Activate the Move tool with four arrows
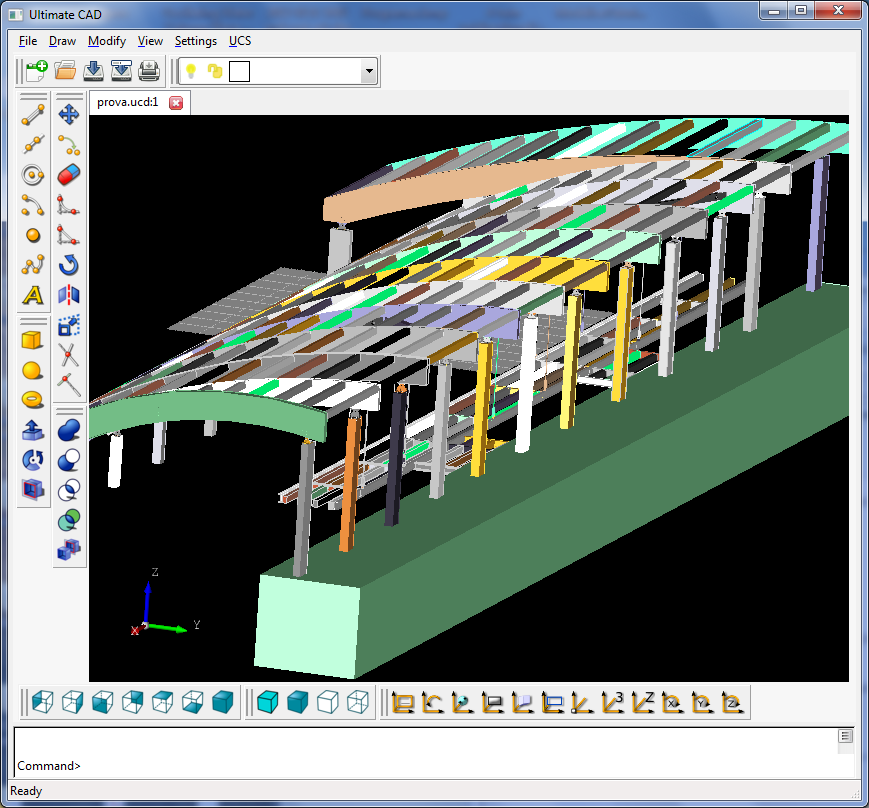Image resolution: width=869 pixels, height=808 pixels. tap(69, 115)
